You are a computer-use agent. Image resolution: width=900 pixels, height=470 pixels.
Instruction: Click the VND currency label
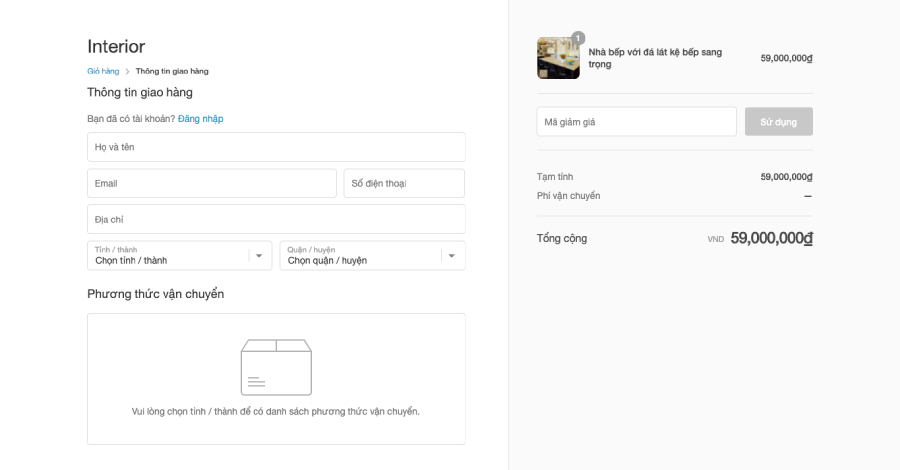(x=716, y=239)
